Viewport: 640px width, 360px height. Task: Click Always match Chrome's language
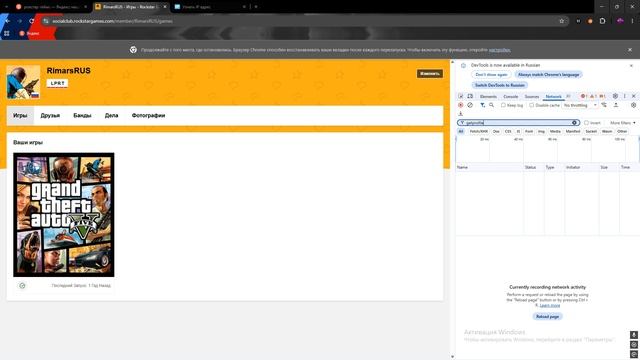(548, 75)
